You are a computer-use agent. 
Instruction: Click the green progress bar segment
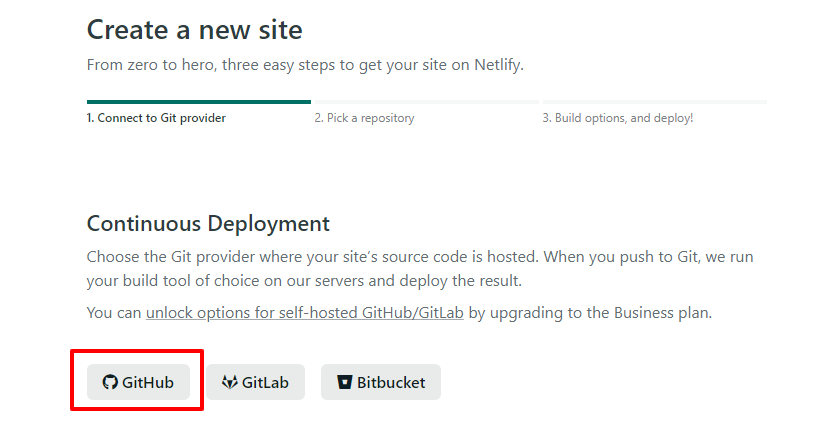[x=198, y=101]
